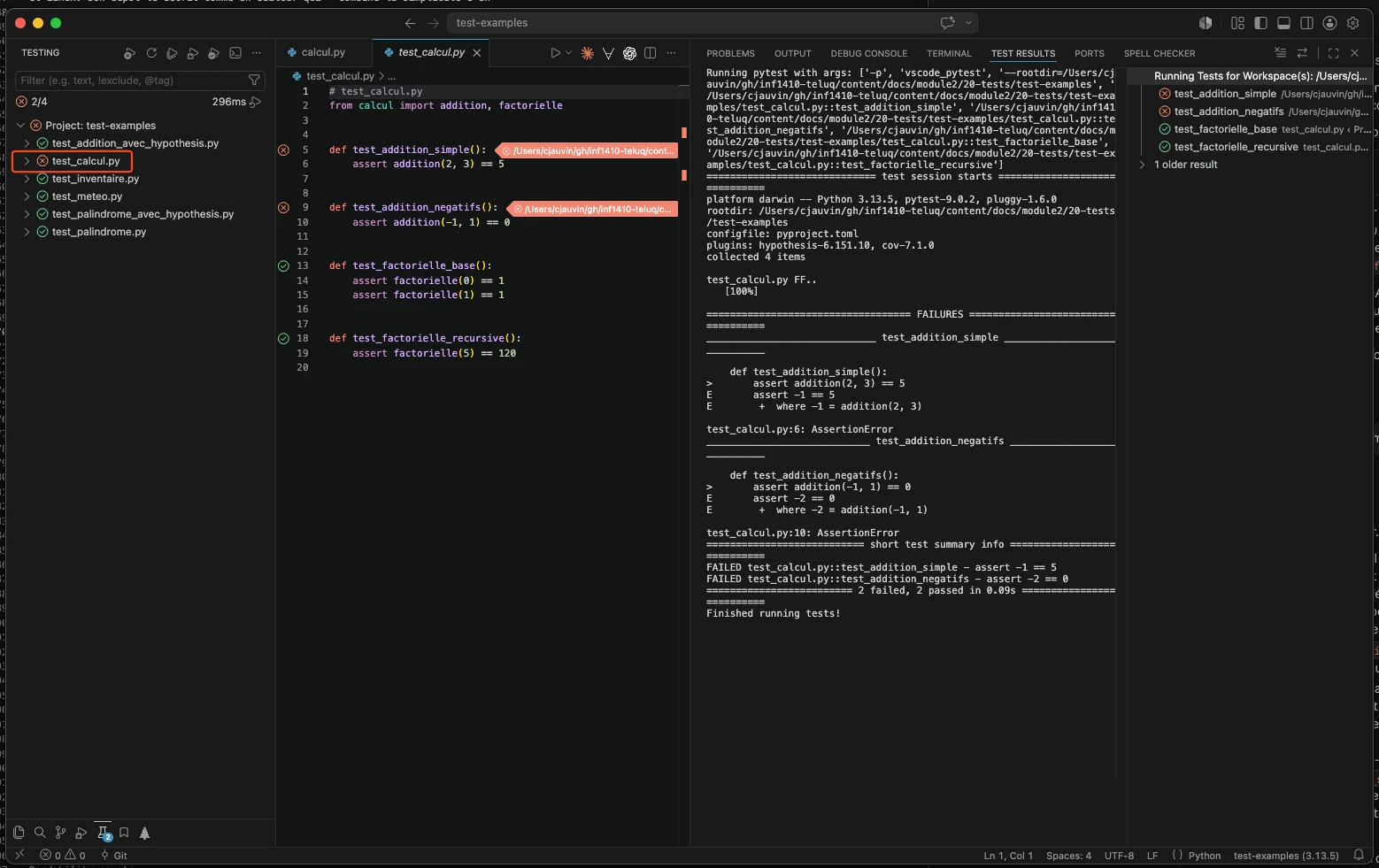Switch to DEBUG CONSOLE panel tab
The image size is (1379, 868).
pyautogui.click(x=868, y=53)
